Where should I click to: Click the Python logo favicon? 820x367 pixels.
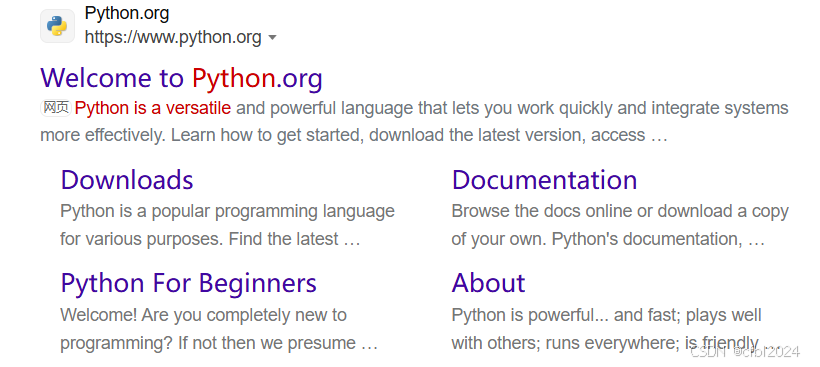(x=57, y=26)
